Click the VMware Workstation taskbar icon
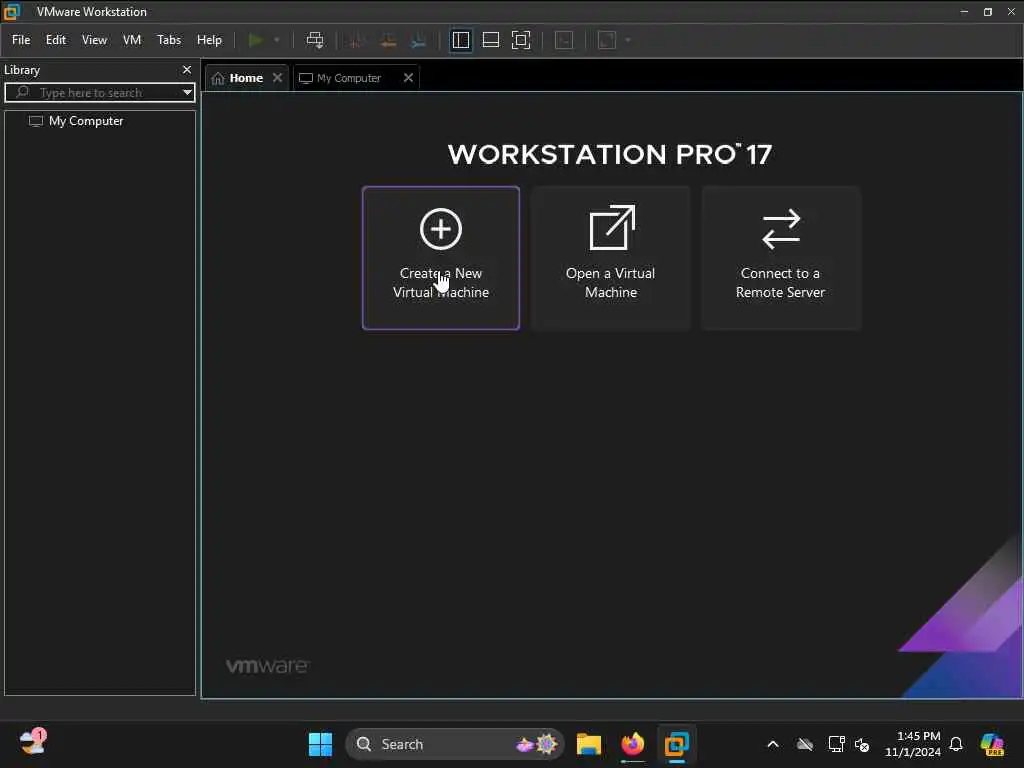1024x768 pixels. (x=677, y=744)
